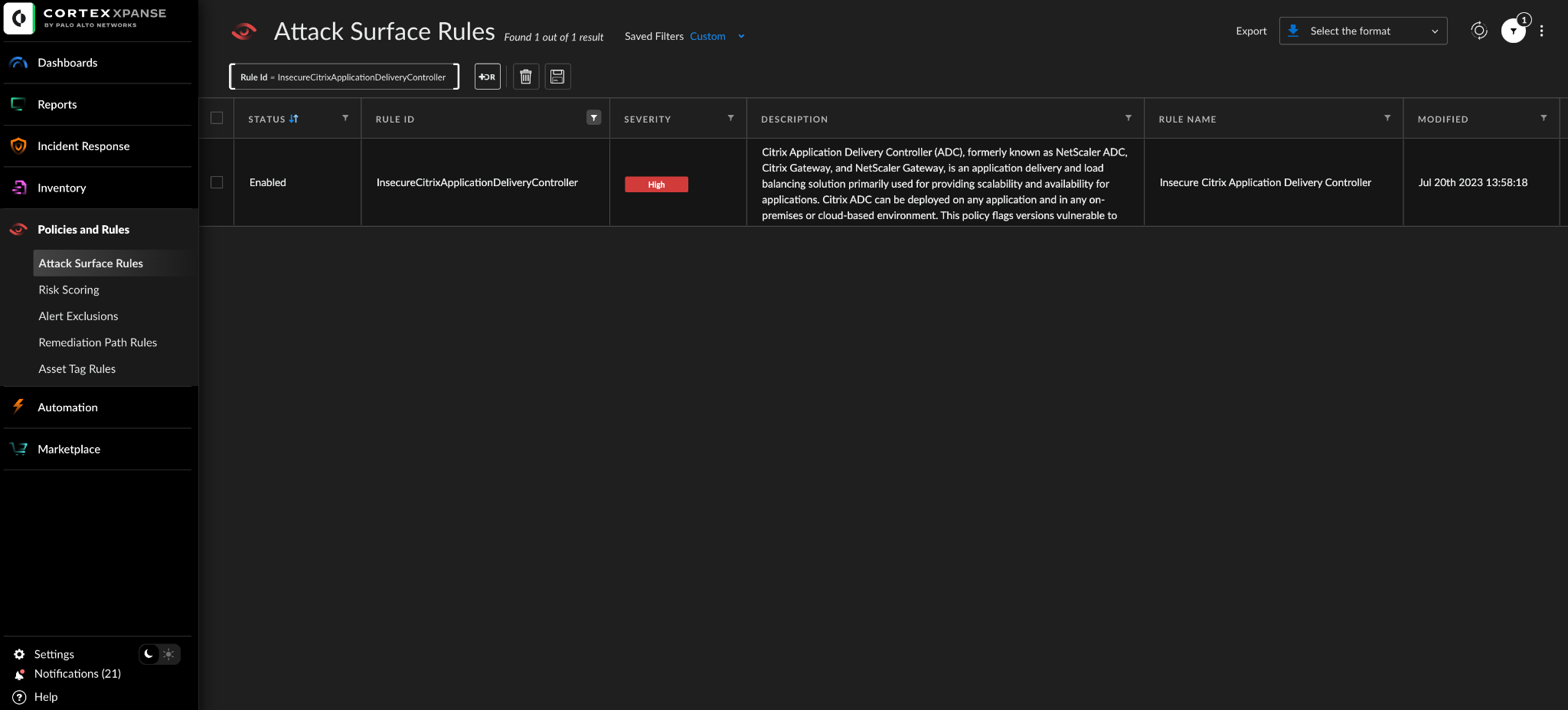Click the Notifications bell icon
This screenshot has width=1568, height=710.
click(x=19, y=674)
